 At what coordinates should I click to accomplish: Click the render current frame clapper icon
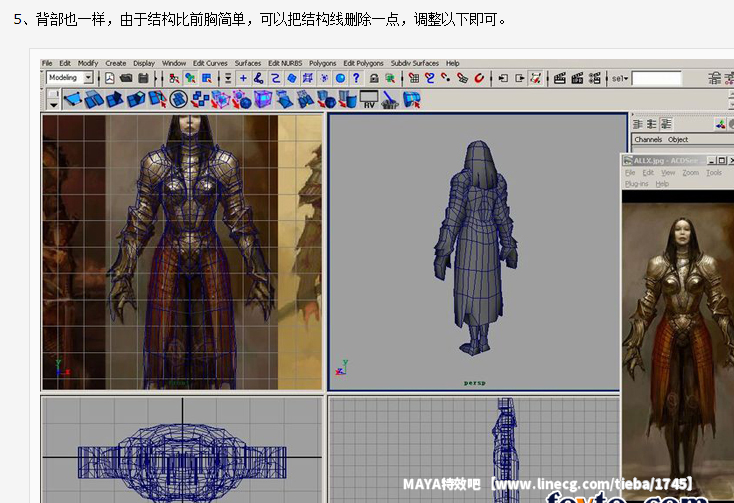click(560, 78)
